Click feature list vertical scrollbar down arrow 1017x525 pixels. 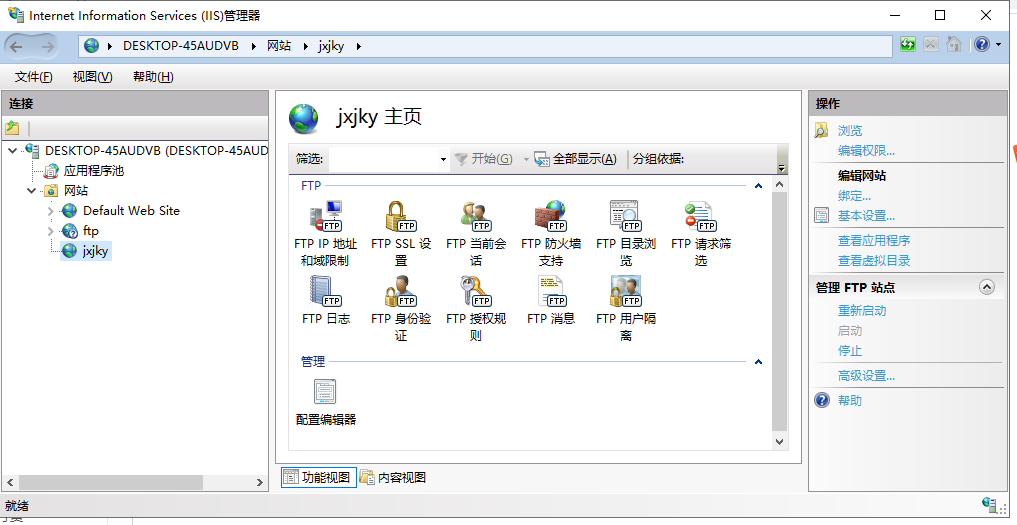780,442
